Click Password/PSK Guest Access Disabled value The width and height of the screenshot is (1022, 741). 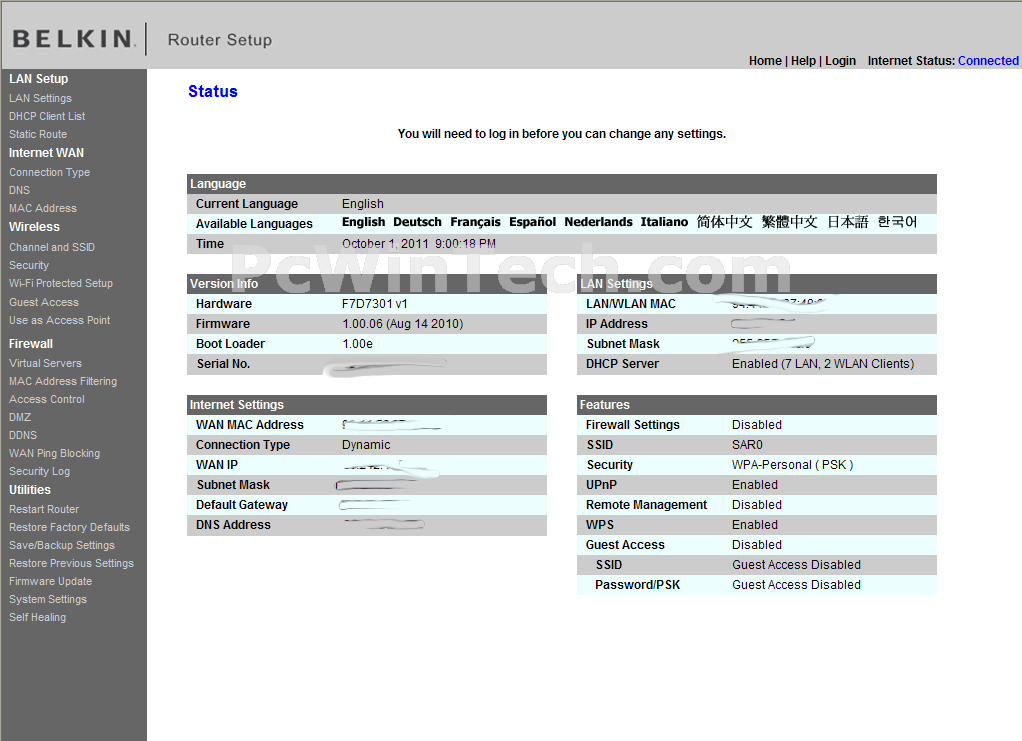(796, 585)
